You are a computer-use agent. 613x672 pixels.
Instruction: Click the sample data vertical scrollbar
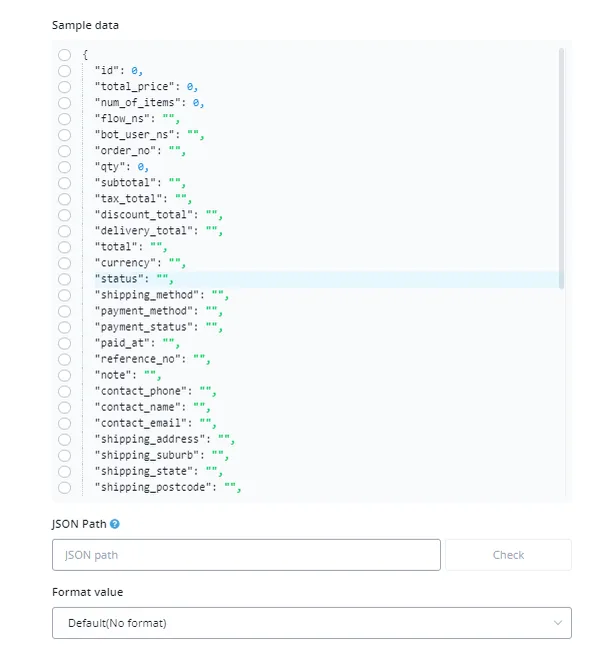[x=561, y=168]
